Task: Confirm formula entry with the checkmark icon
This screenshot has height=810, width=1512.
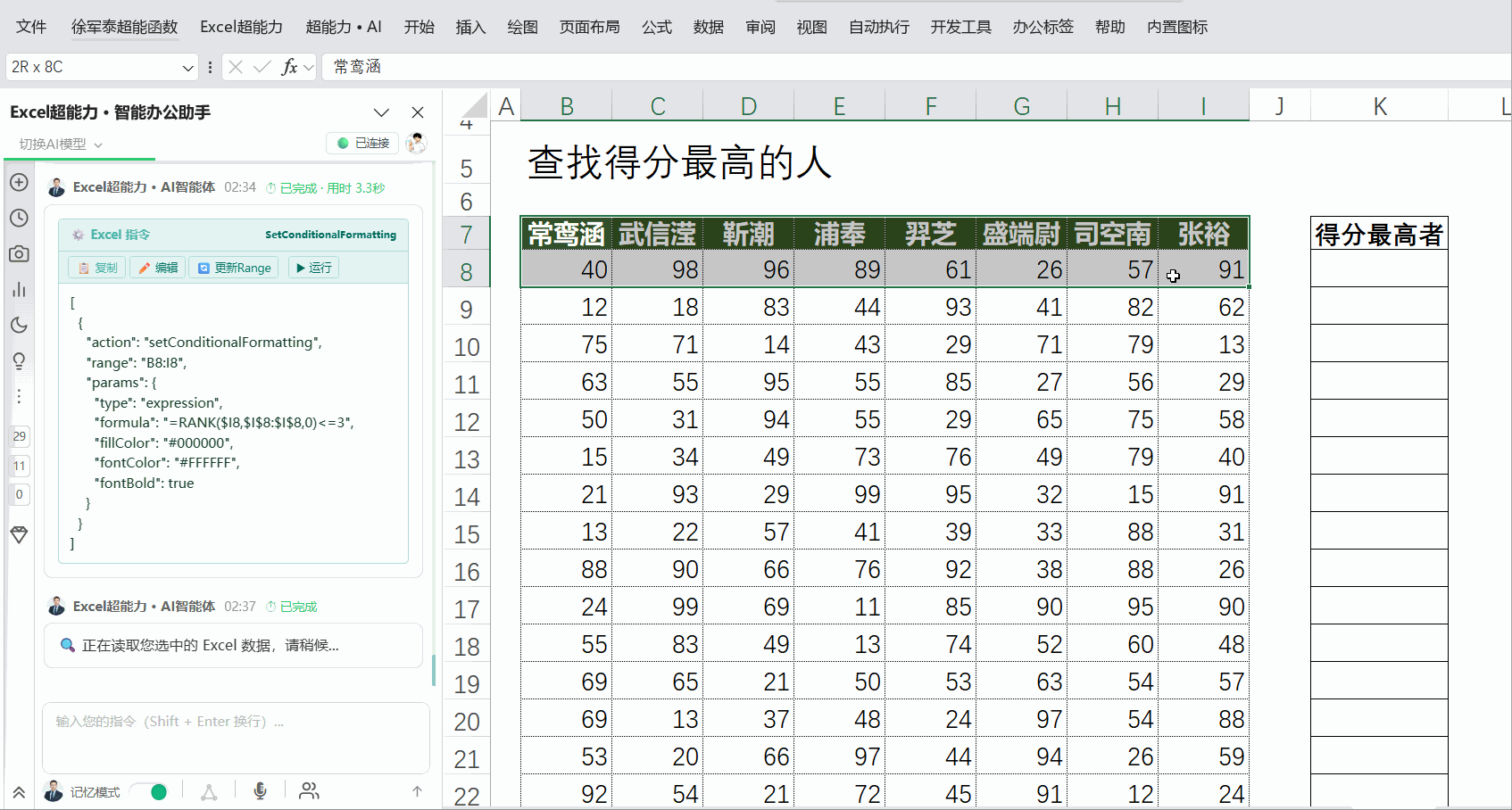Action: coord(262,67)
